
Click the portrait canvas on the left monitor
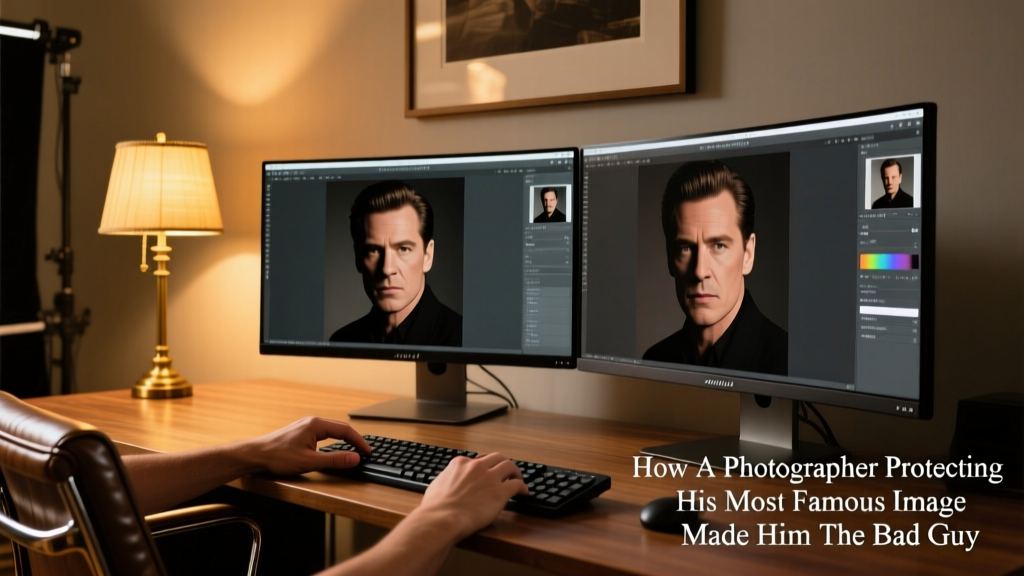[394, 261]
